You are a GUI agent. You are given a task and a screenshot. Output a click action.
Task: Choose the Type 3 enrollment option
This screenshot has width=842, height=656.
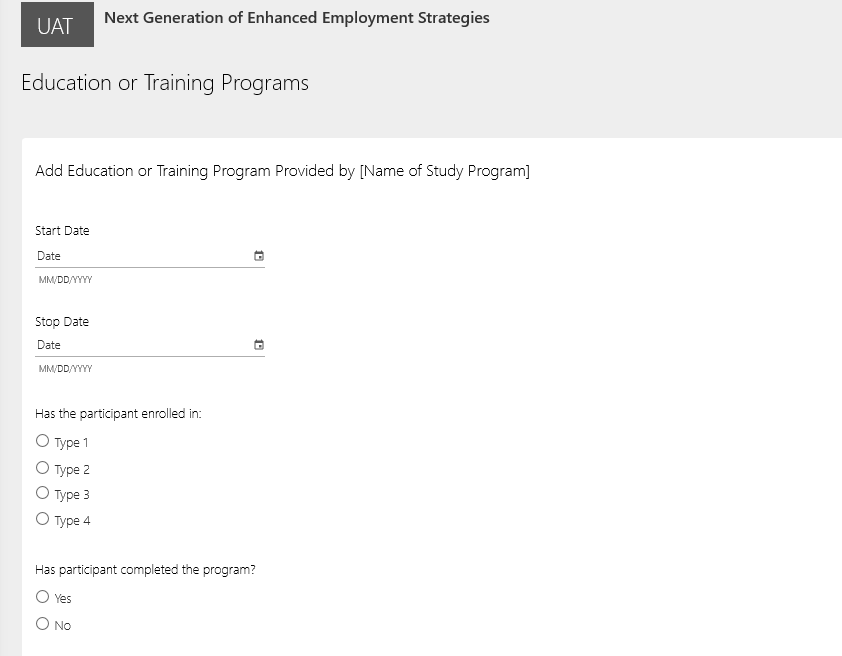pos(42,493)
